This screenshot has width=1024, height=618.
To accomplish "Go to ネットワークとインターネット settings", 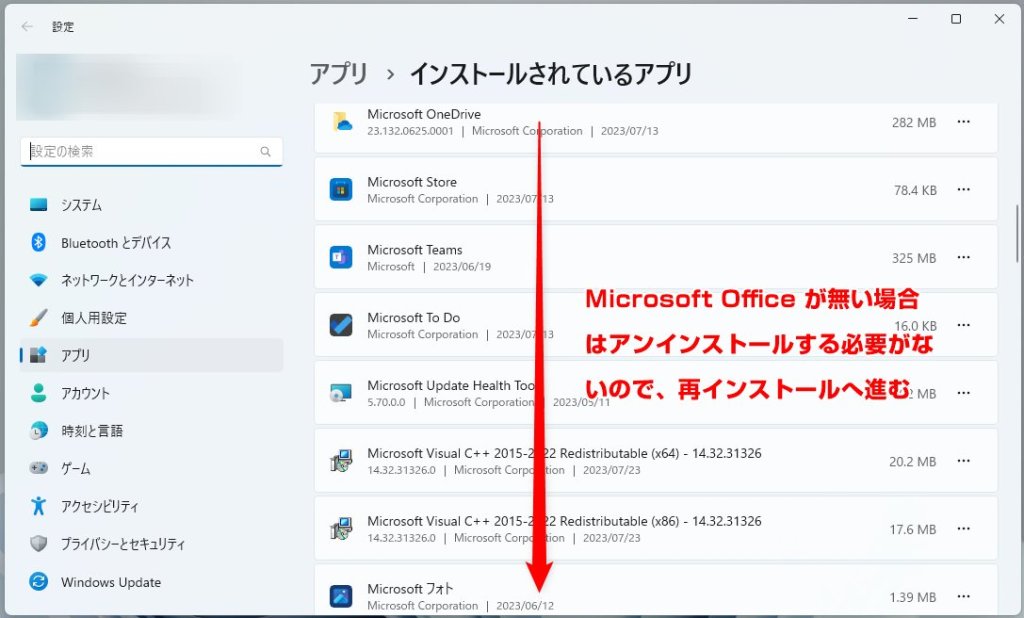I will 152,280.
